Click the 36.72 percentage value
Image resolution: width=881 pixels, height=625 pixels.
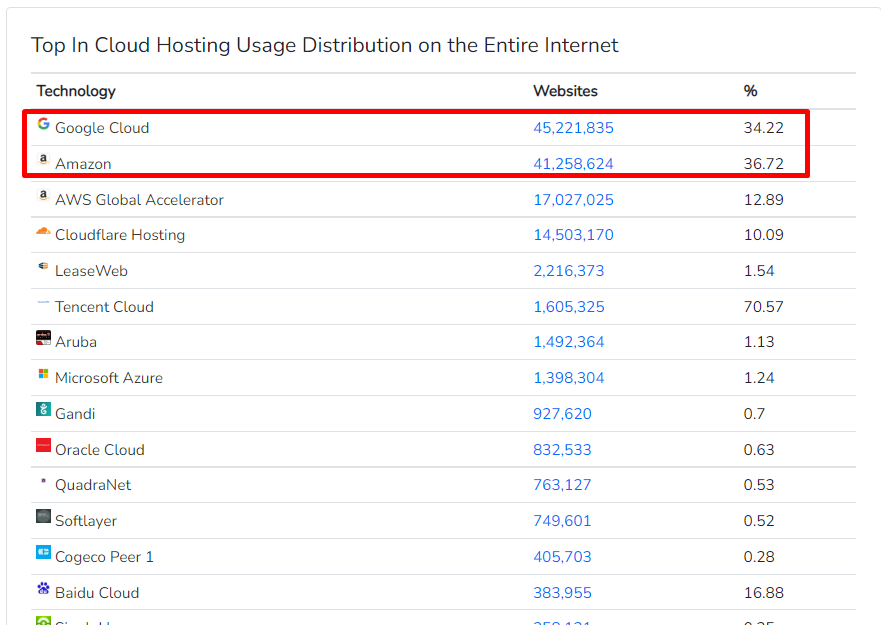[764, 164]
